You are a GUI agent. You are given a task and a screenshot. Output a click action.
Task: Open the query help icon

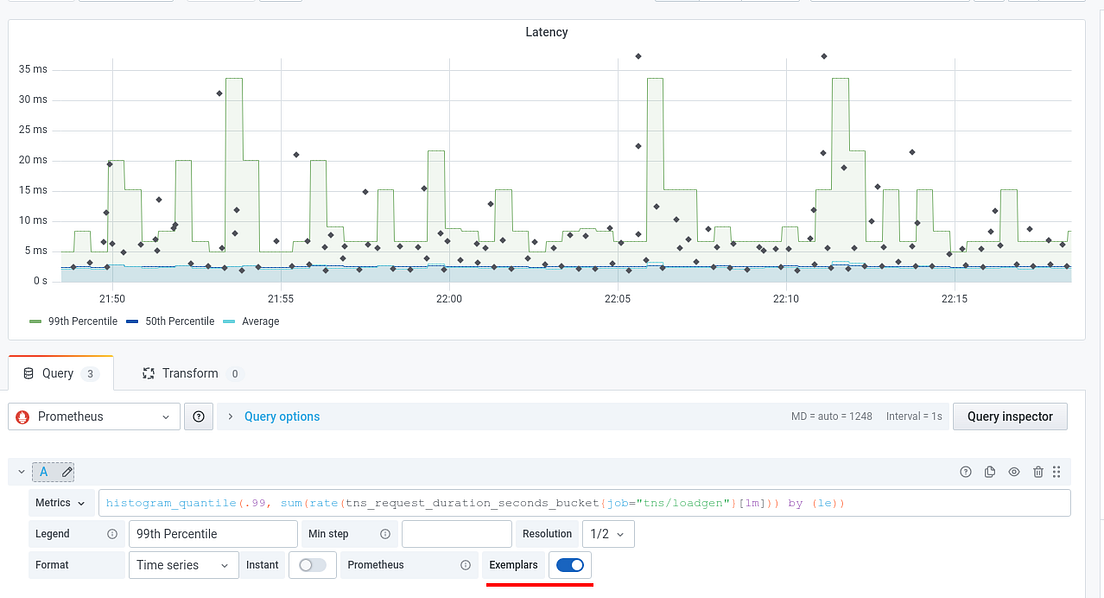point(965,471)
